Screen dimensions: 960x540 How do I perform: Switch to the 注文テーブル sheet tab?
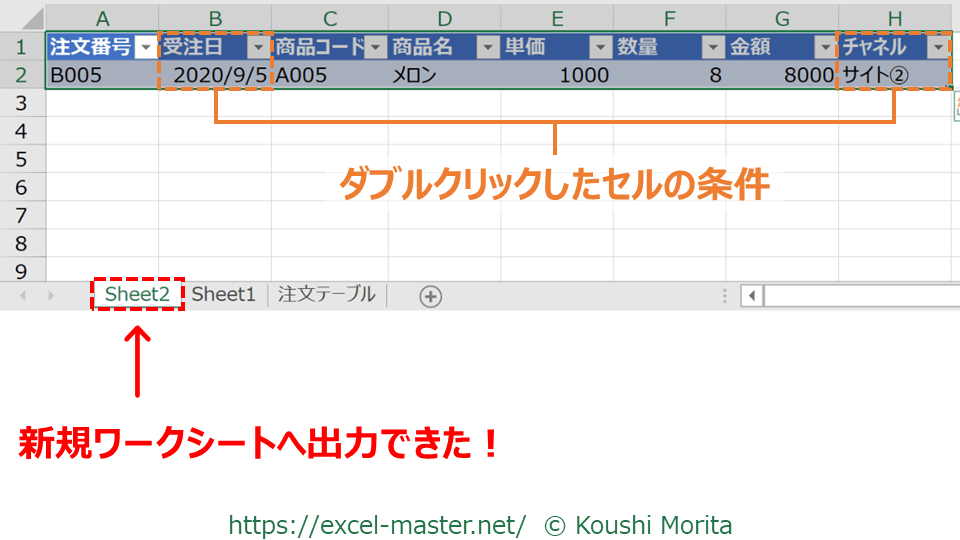point(327,294)
